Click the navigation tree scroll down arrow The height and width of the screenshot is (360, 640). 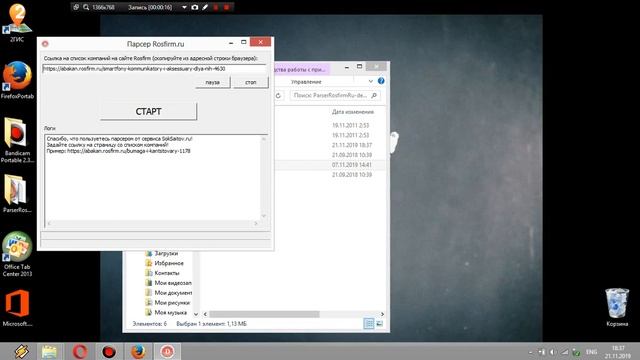point(196,314)
